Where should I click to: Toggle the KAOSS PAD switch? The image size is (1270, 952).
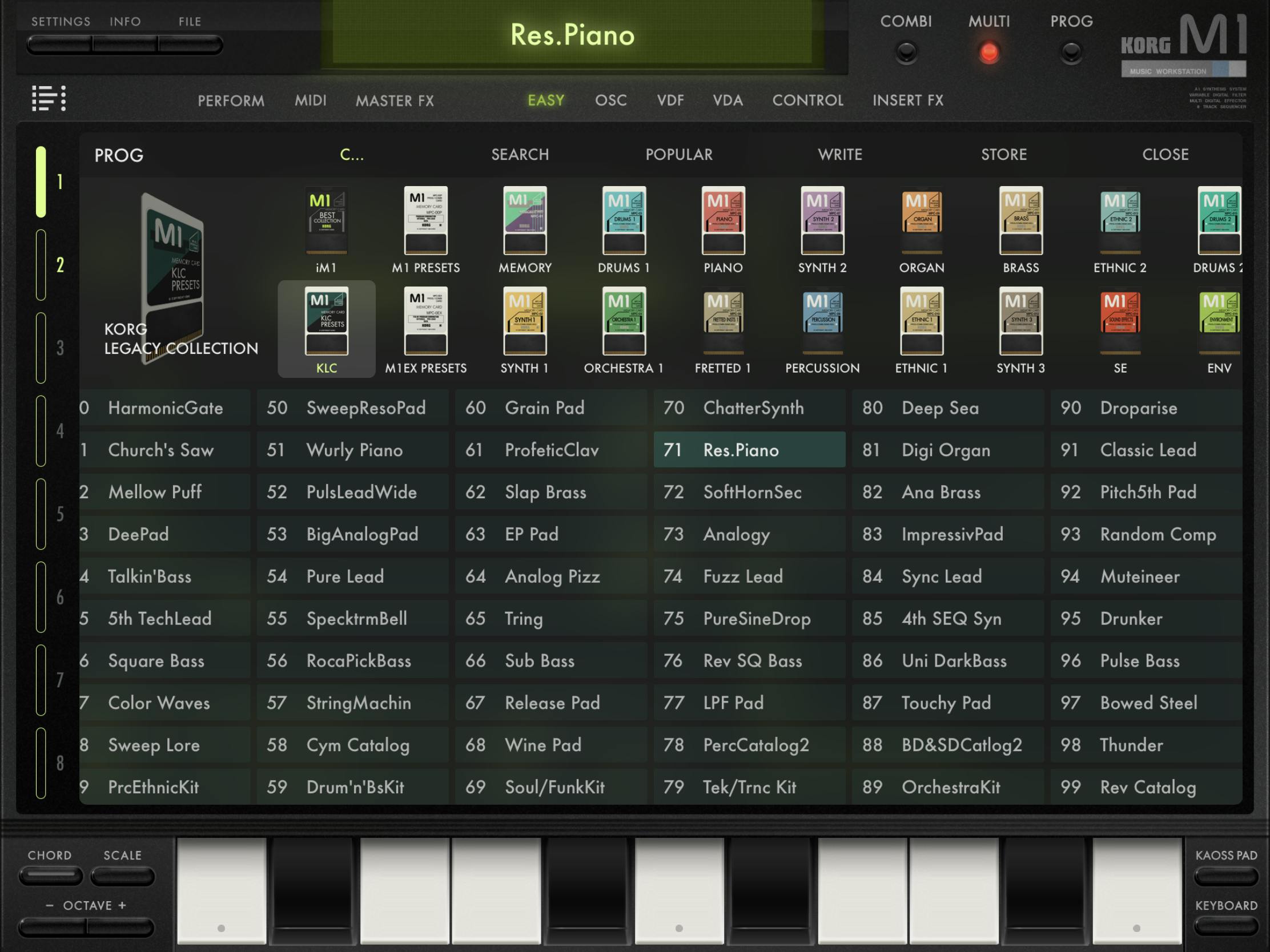click(x=1226, y=876)
